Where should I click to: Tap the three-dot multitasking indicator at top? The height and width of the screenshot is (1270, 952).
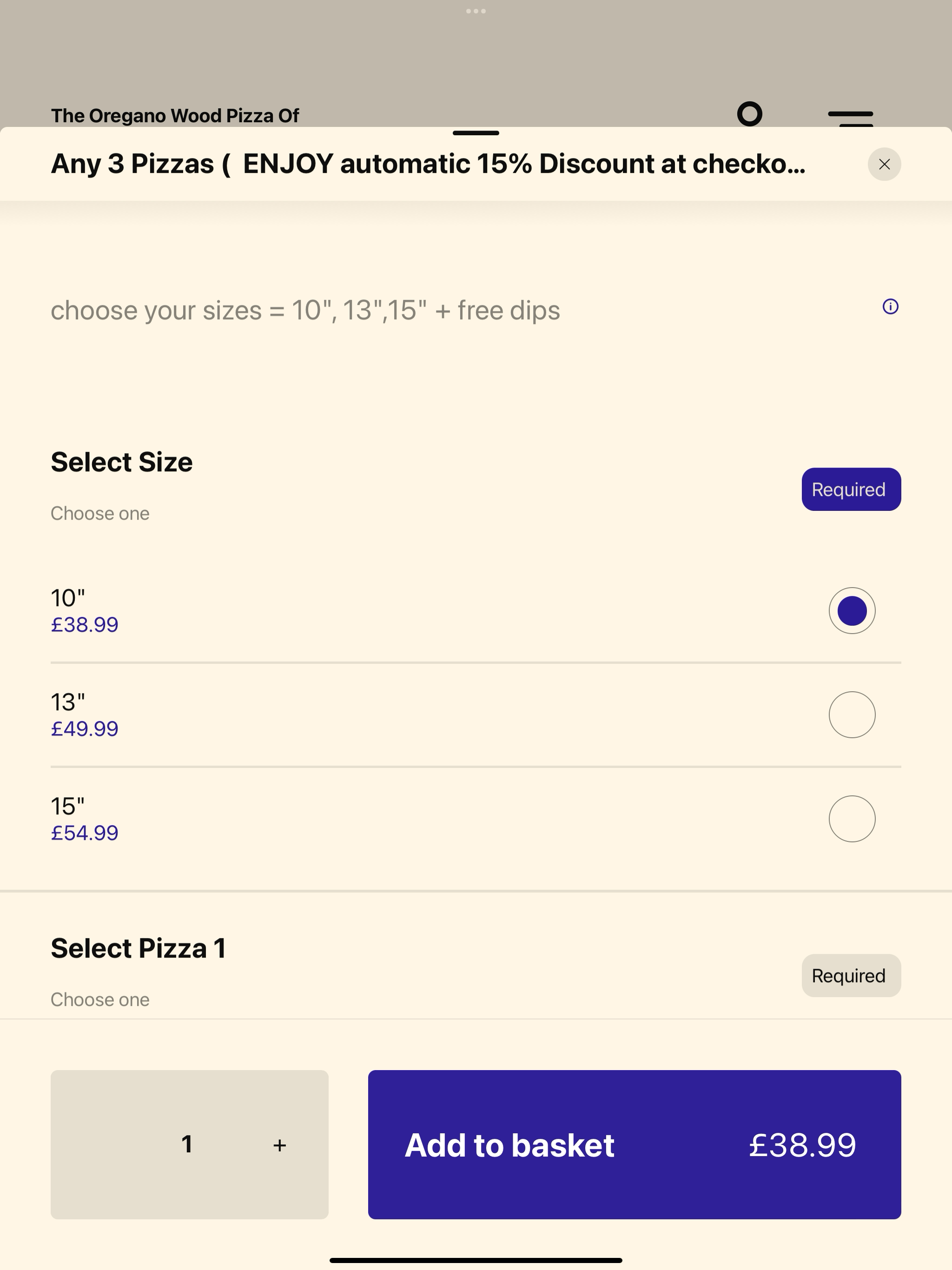(x=476, y=11)
